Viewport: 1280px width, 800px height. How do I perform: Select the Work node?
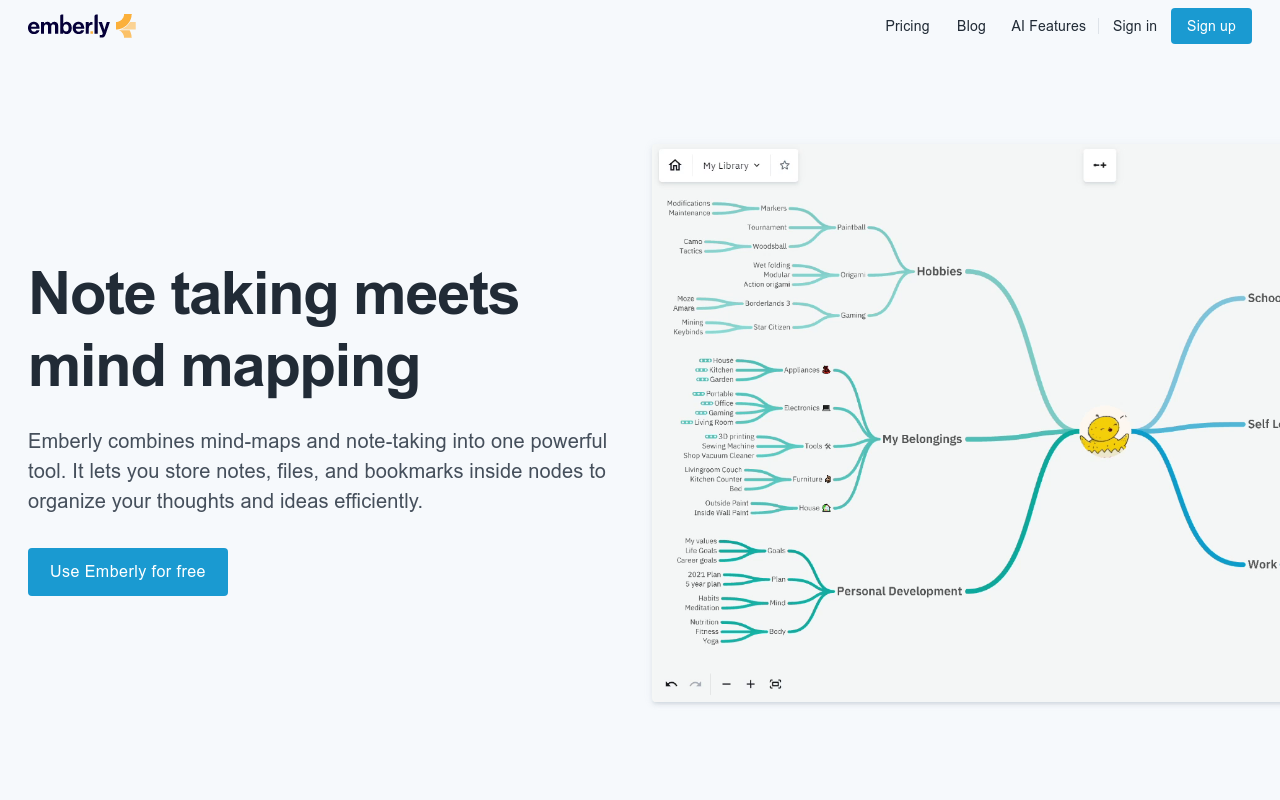tap(1262, 564)
